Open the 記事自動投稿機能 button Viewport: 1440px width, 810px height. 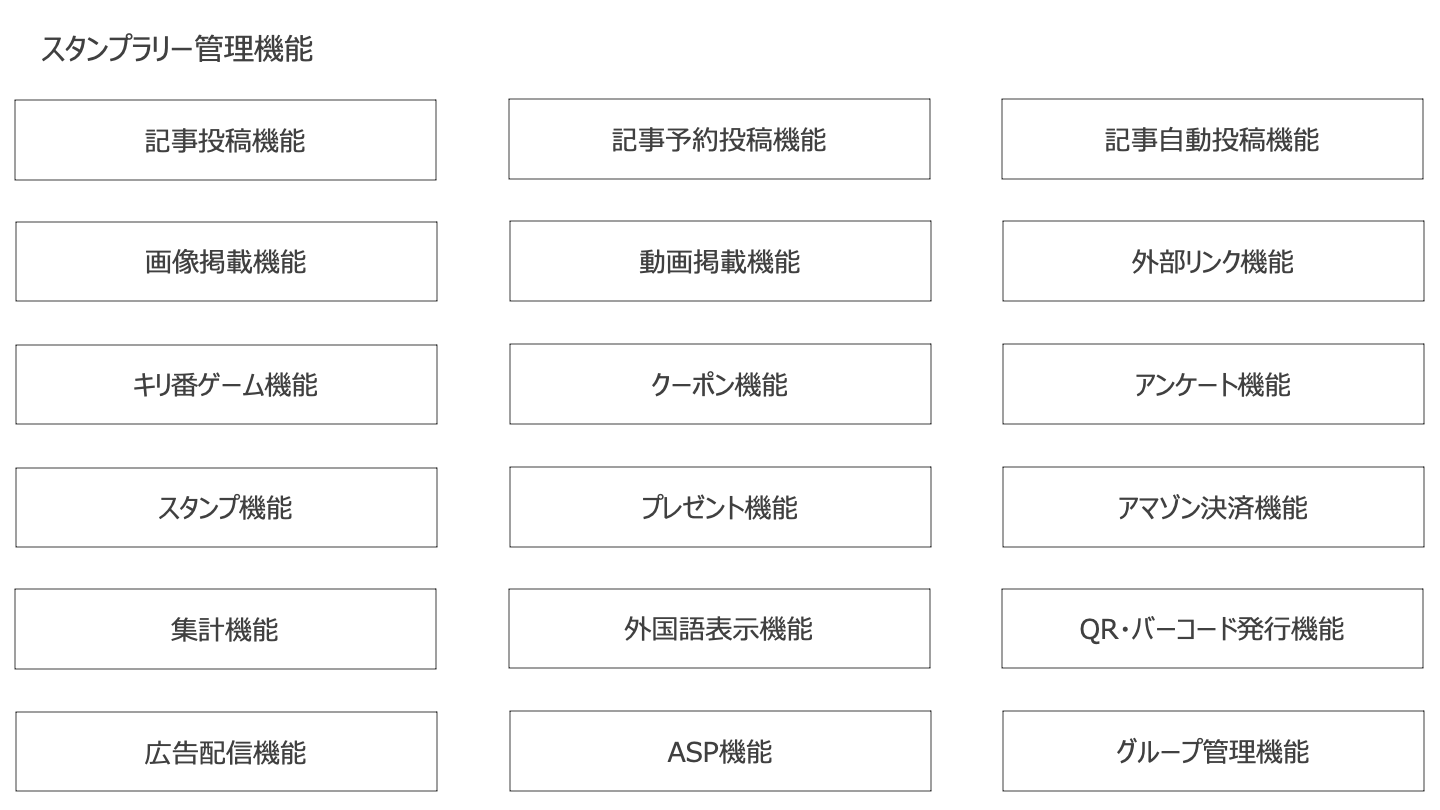pyautogui.click(x=1212, y=139)
